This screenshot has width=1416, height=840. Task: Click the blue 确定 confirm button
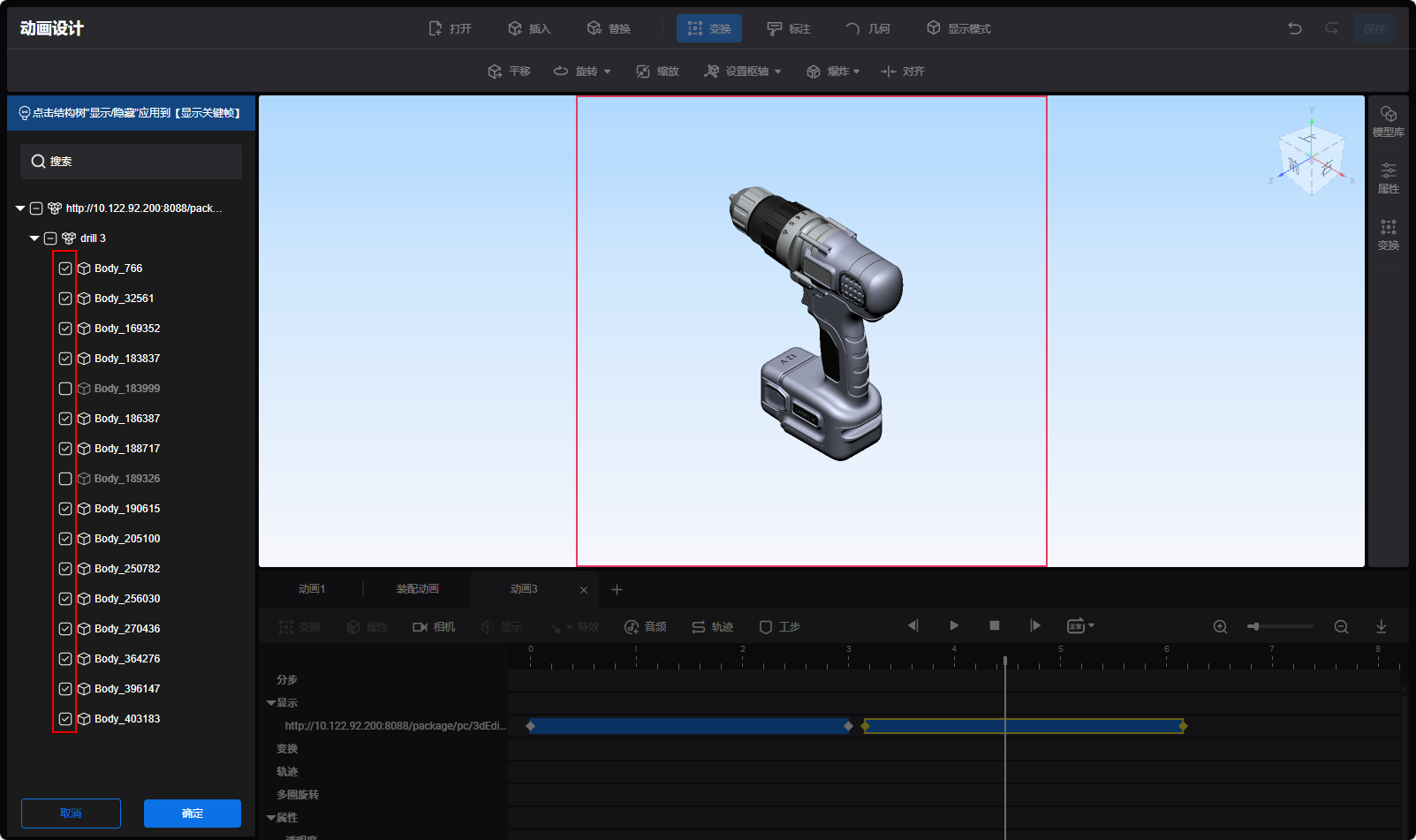pyautogui.click(x=193, y=814)
